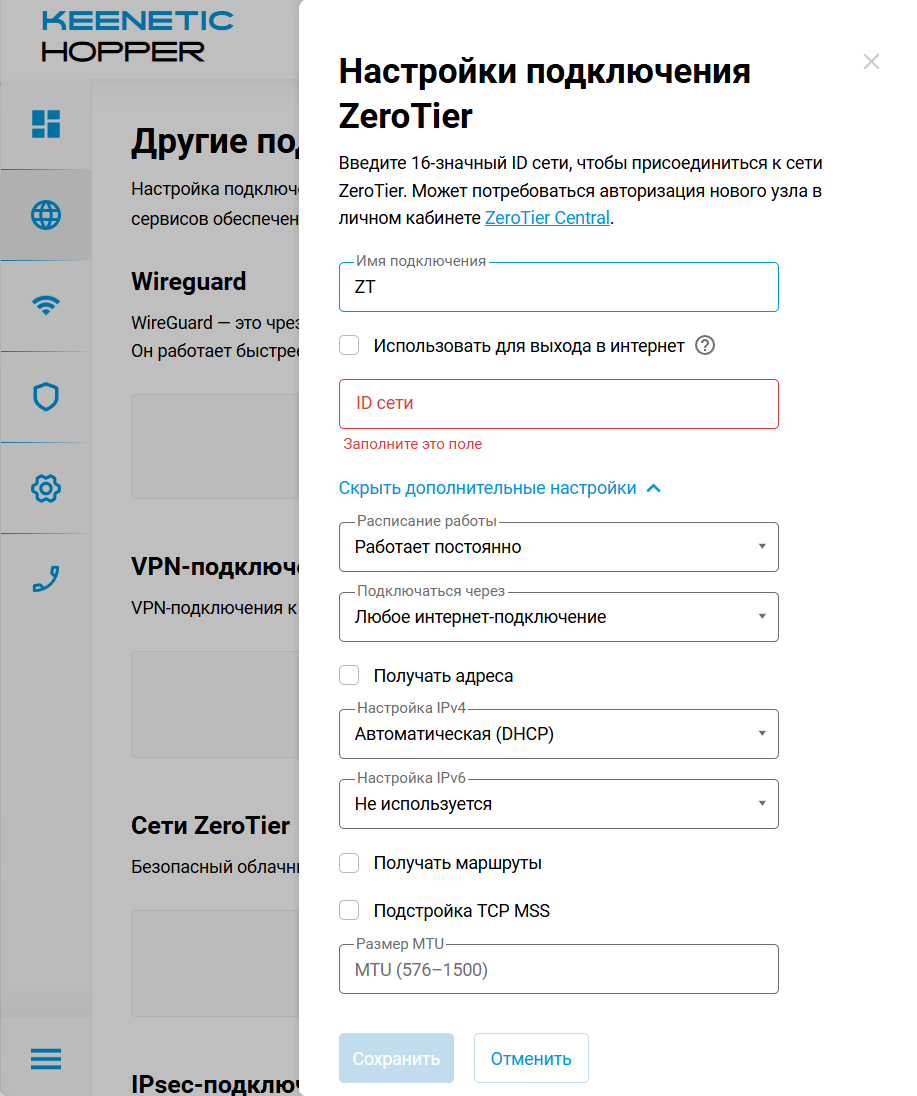
Task: Open management settings via the gear icon
Action: click(46, 489)
